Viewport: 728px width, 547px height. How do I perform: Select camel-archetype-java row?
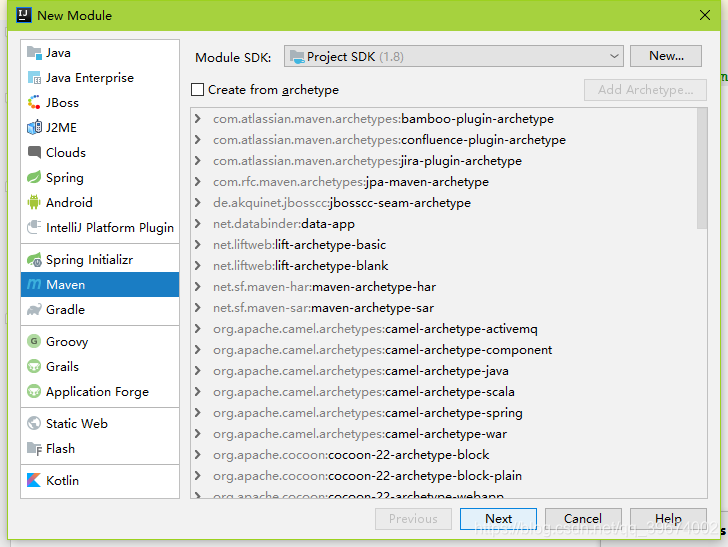point(443,371)
